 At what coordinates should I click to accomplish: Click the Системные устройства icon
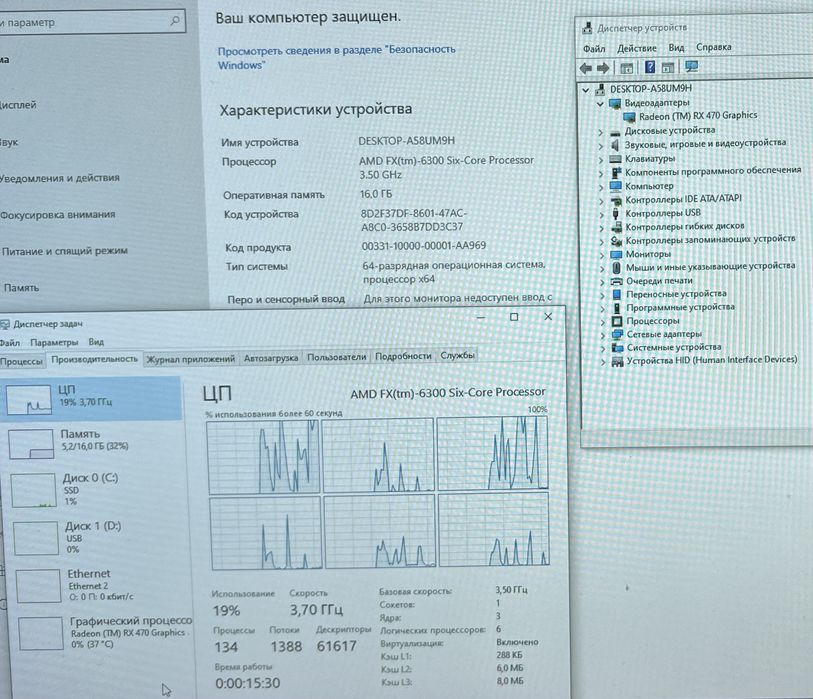(617, 348)
